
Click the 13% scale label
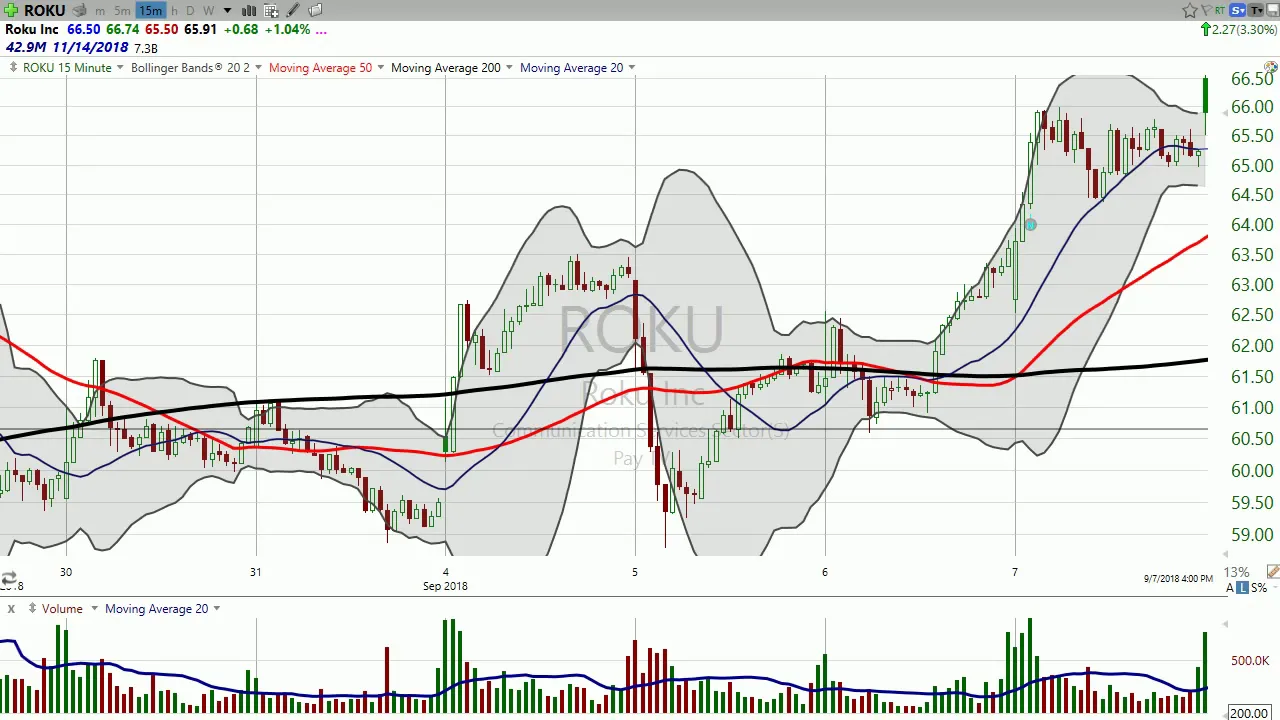[1236, 572]
